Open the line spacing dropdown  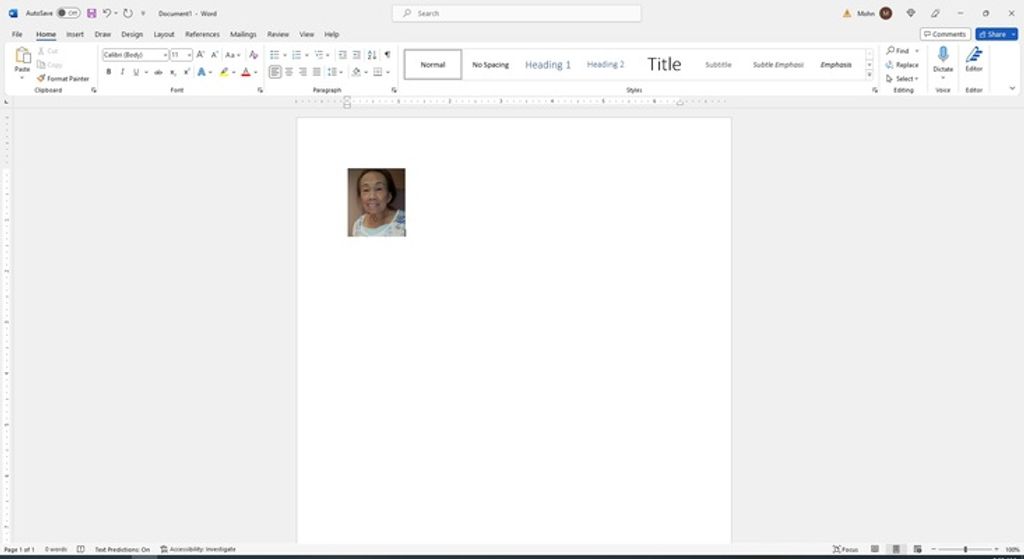pyautogui.click(x=335, y=72)
